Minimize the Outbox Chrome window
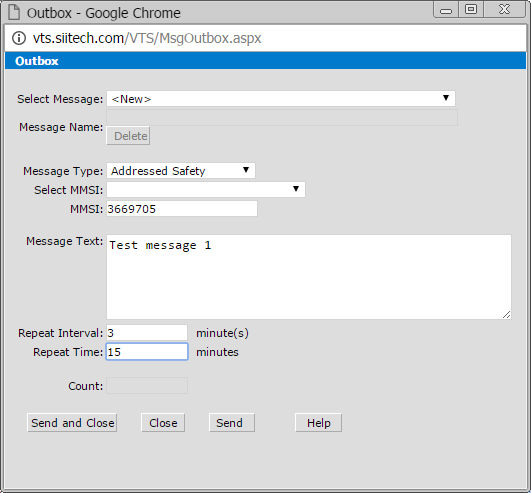 coord(446,10)
